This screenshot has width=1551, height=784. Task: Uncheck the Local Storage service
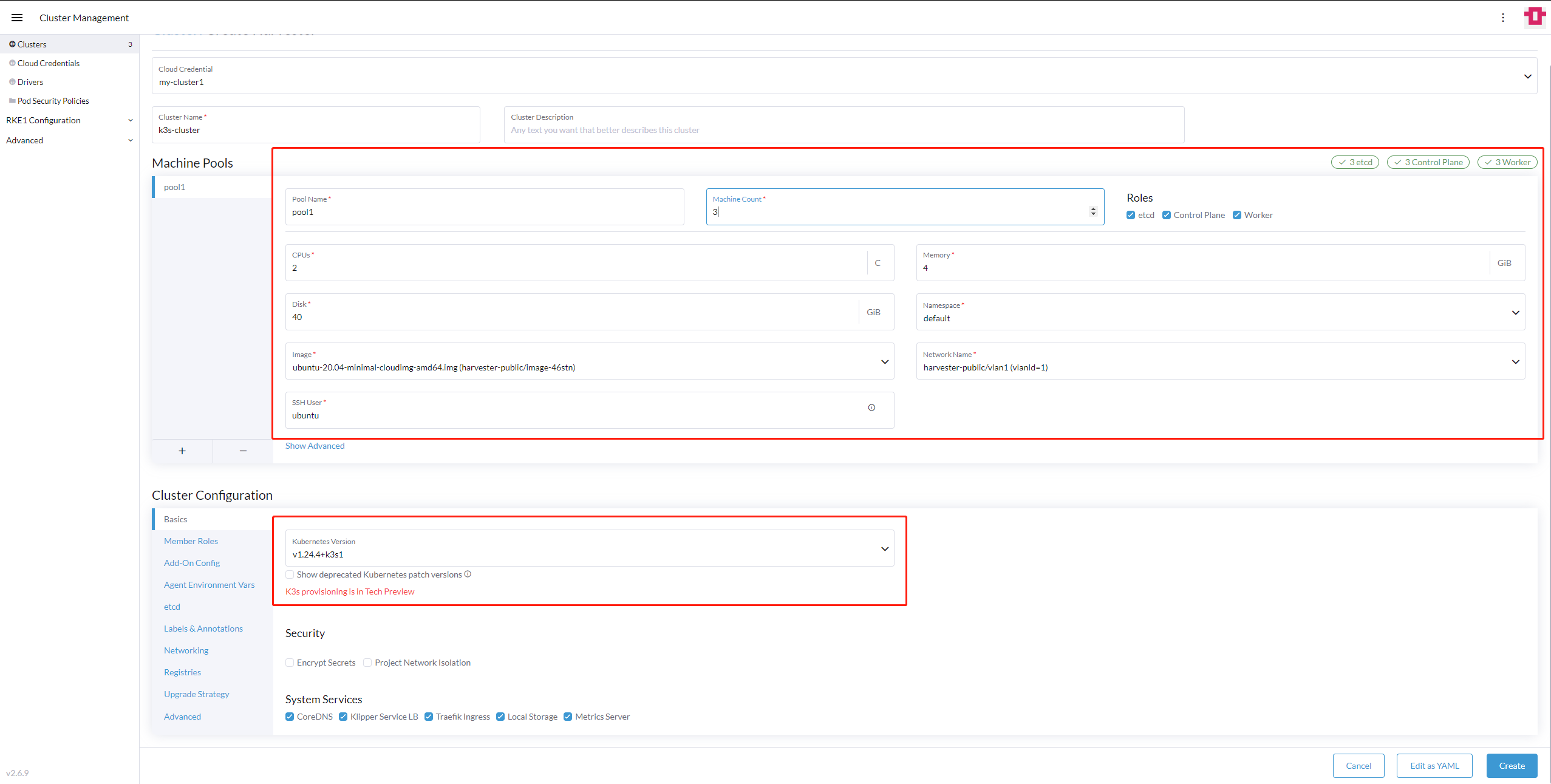[x=500, y=717]
